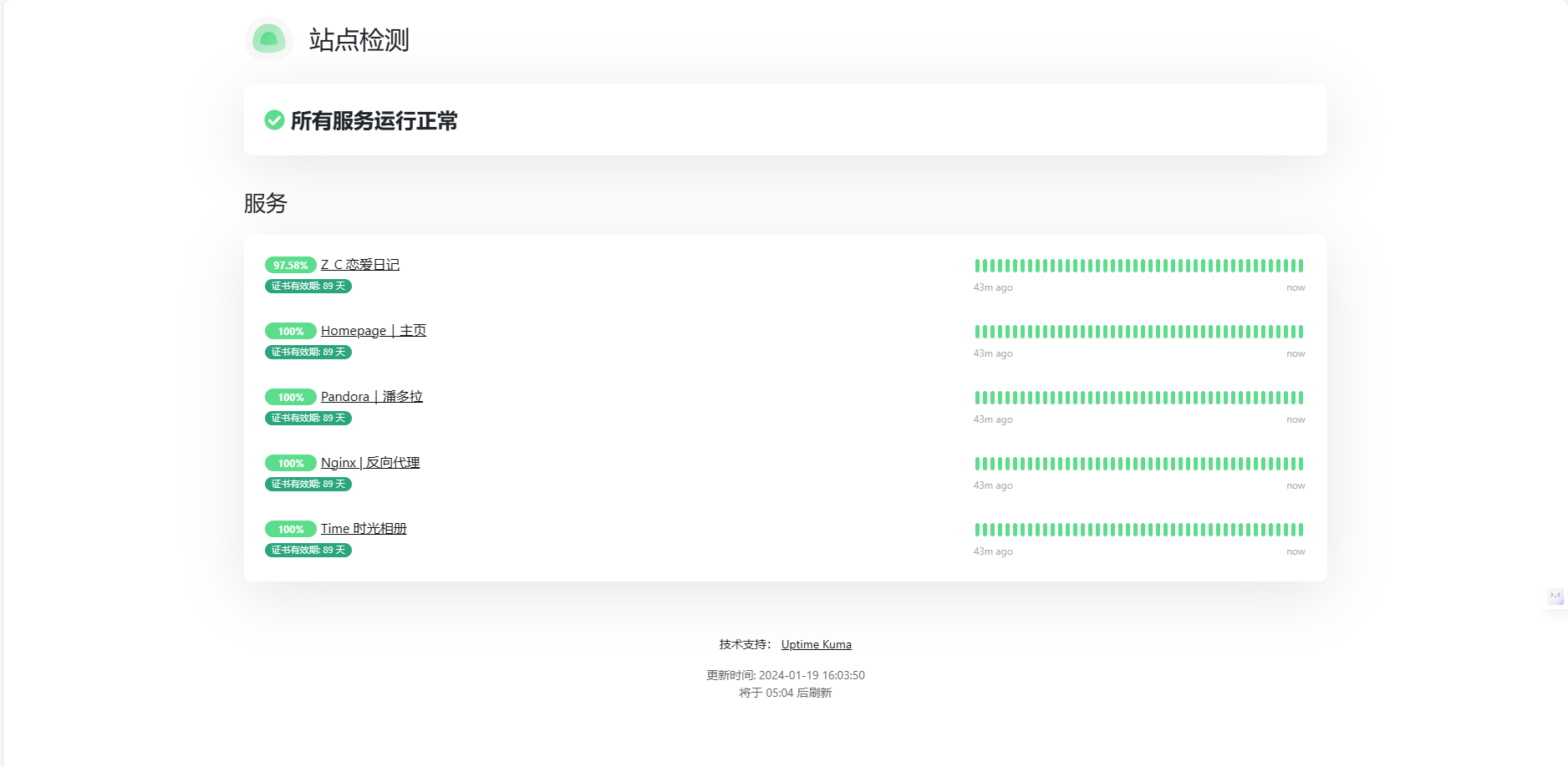Click the 服务 section heading
The width and height of the screenshot is (1568, 767).
[266, 203]
